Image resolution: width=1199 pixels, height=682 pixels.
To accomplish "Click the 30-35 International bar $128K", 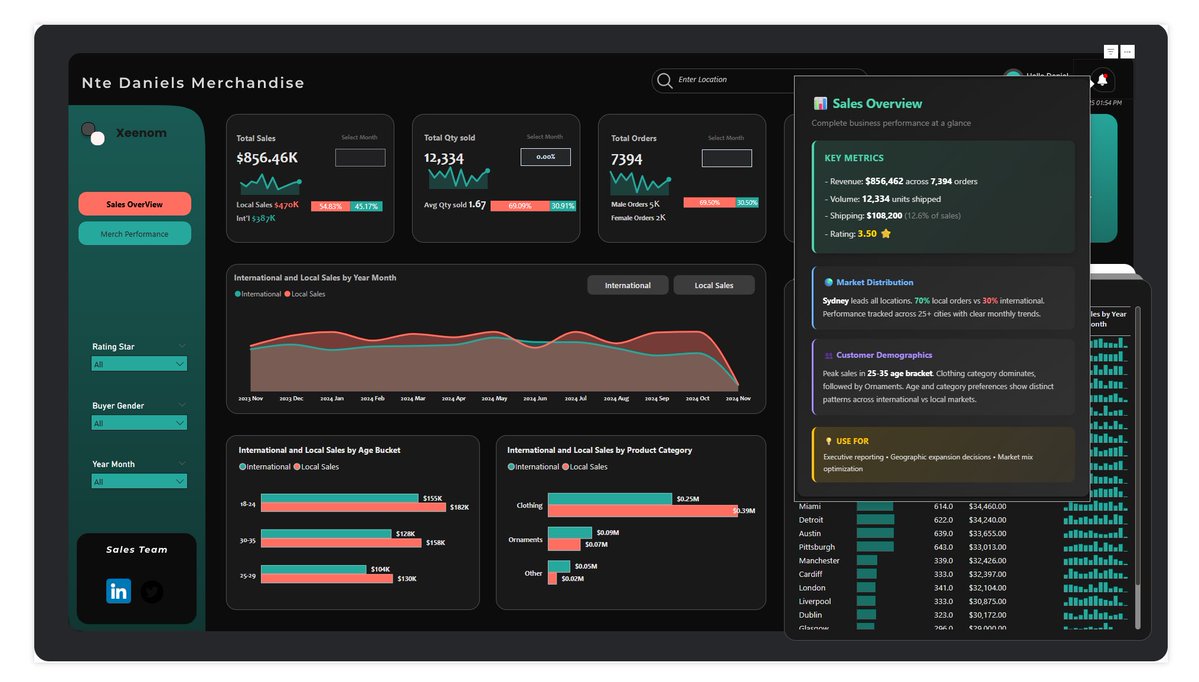I will click(x=327, y=534).
